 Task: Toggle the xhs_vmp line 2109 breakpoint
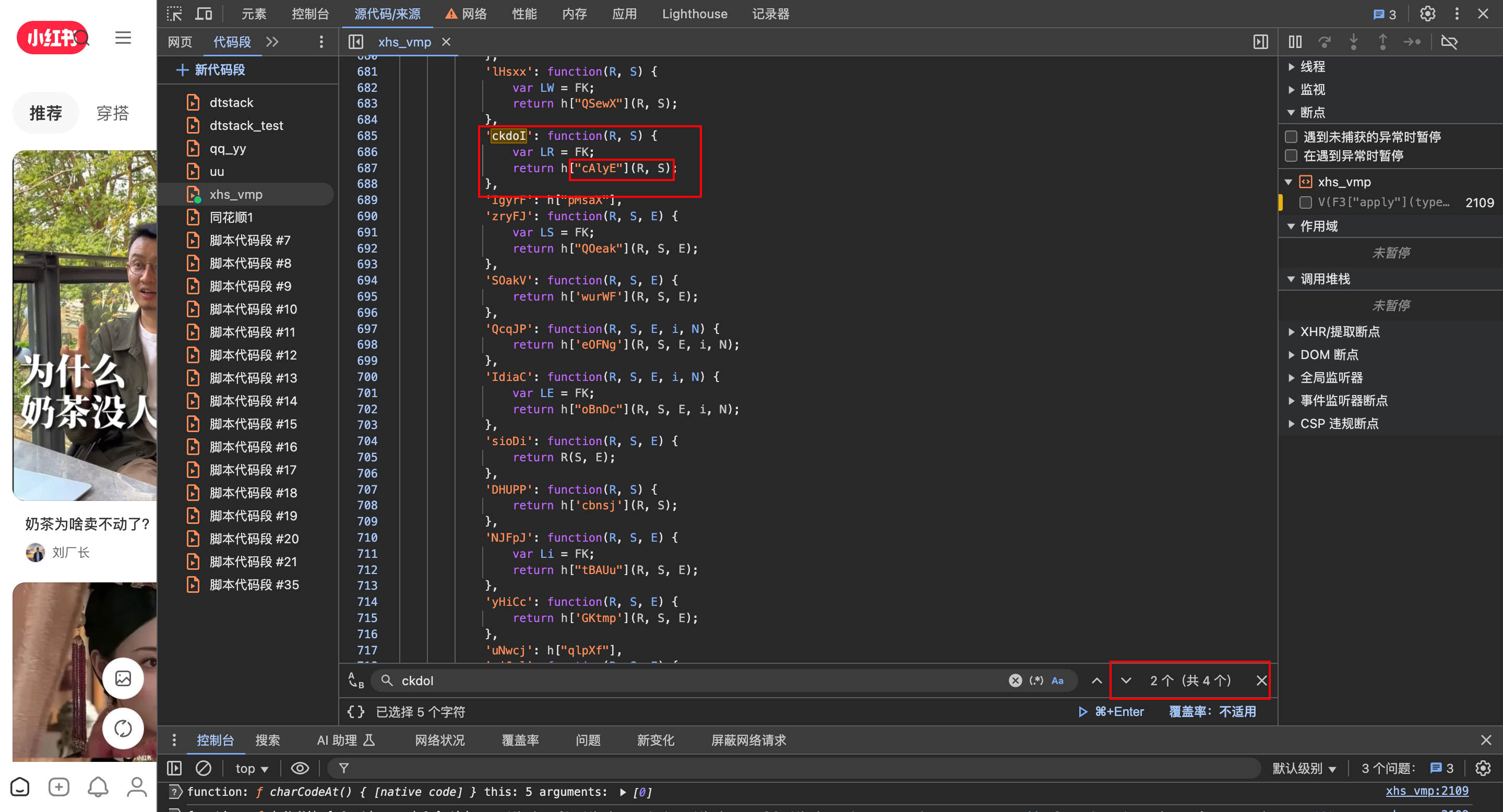pos(1306,202)
